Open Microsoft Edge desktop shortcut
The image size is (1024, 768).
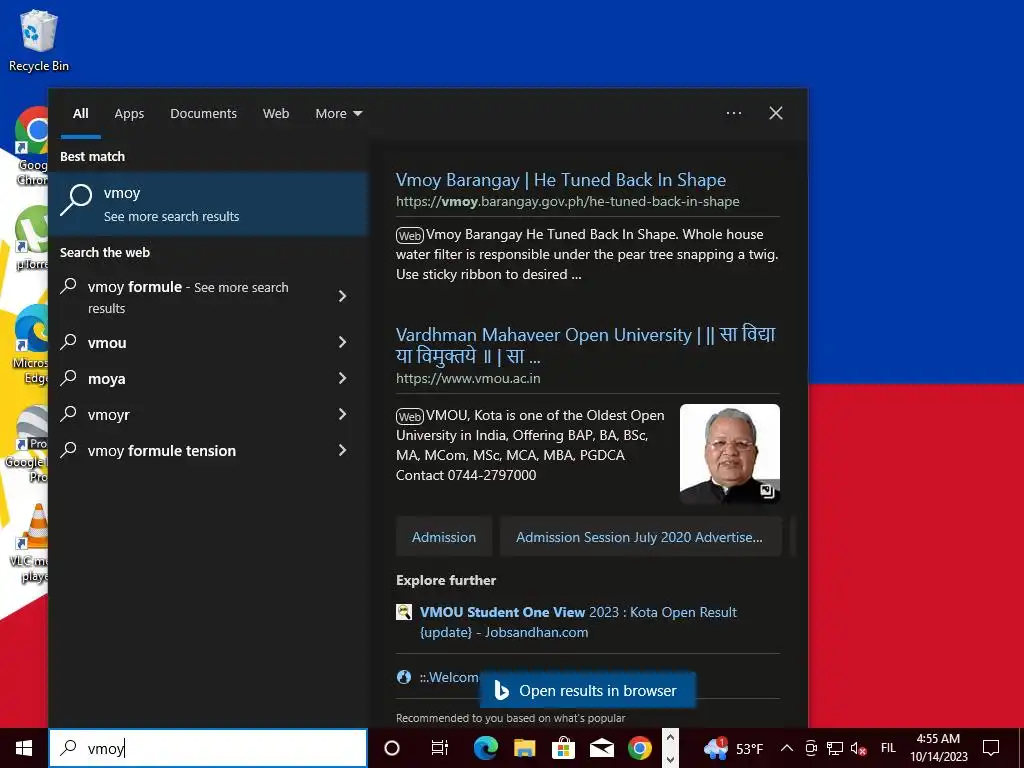click(x=30, y=345)
